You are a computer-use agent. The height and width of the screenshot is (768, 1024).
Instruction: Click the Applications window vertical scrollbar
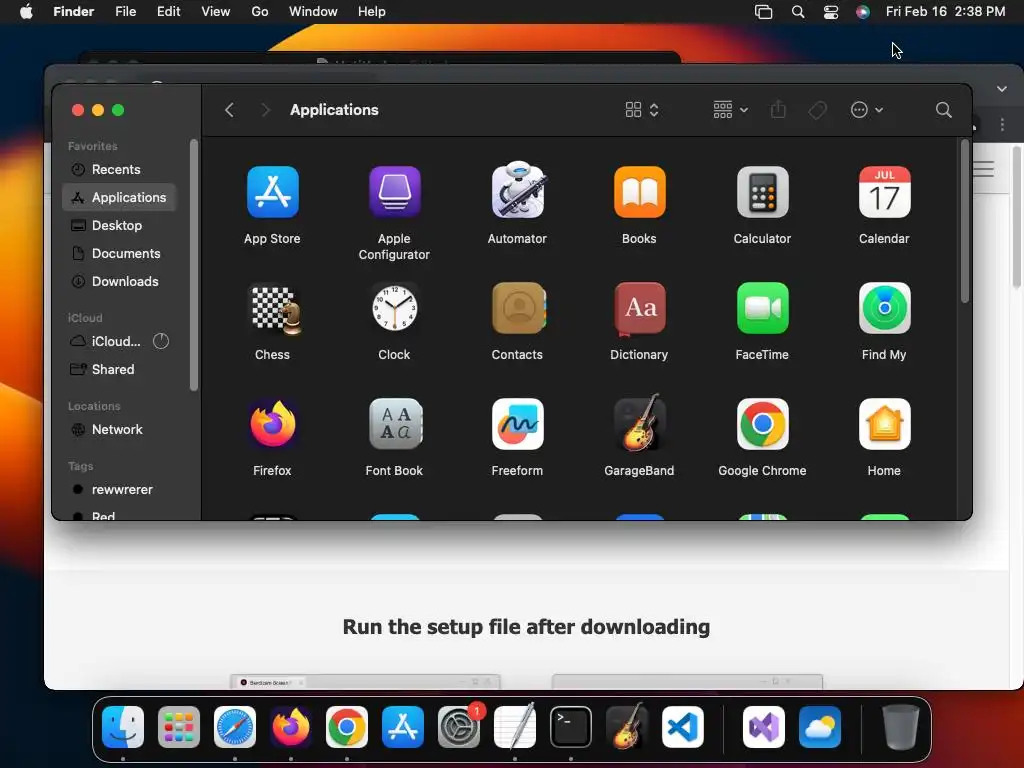pos(965,221)
